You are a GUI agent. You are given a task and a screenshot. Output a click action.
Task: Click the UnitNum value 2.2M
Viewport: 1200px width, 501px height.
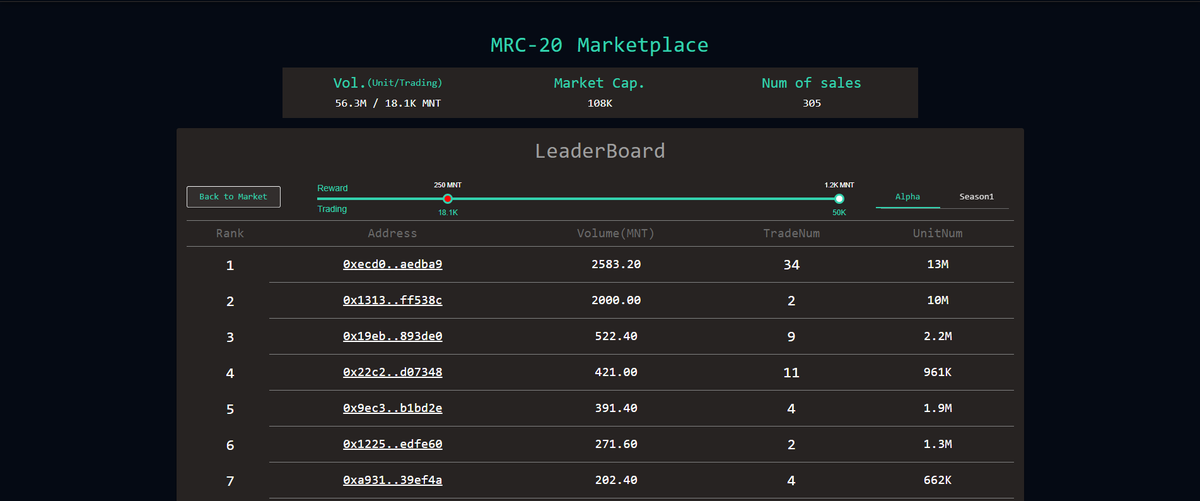(x=937, y=337)
